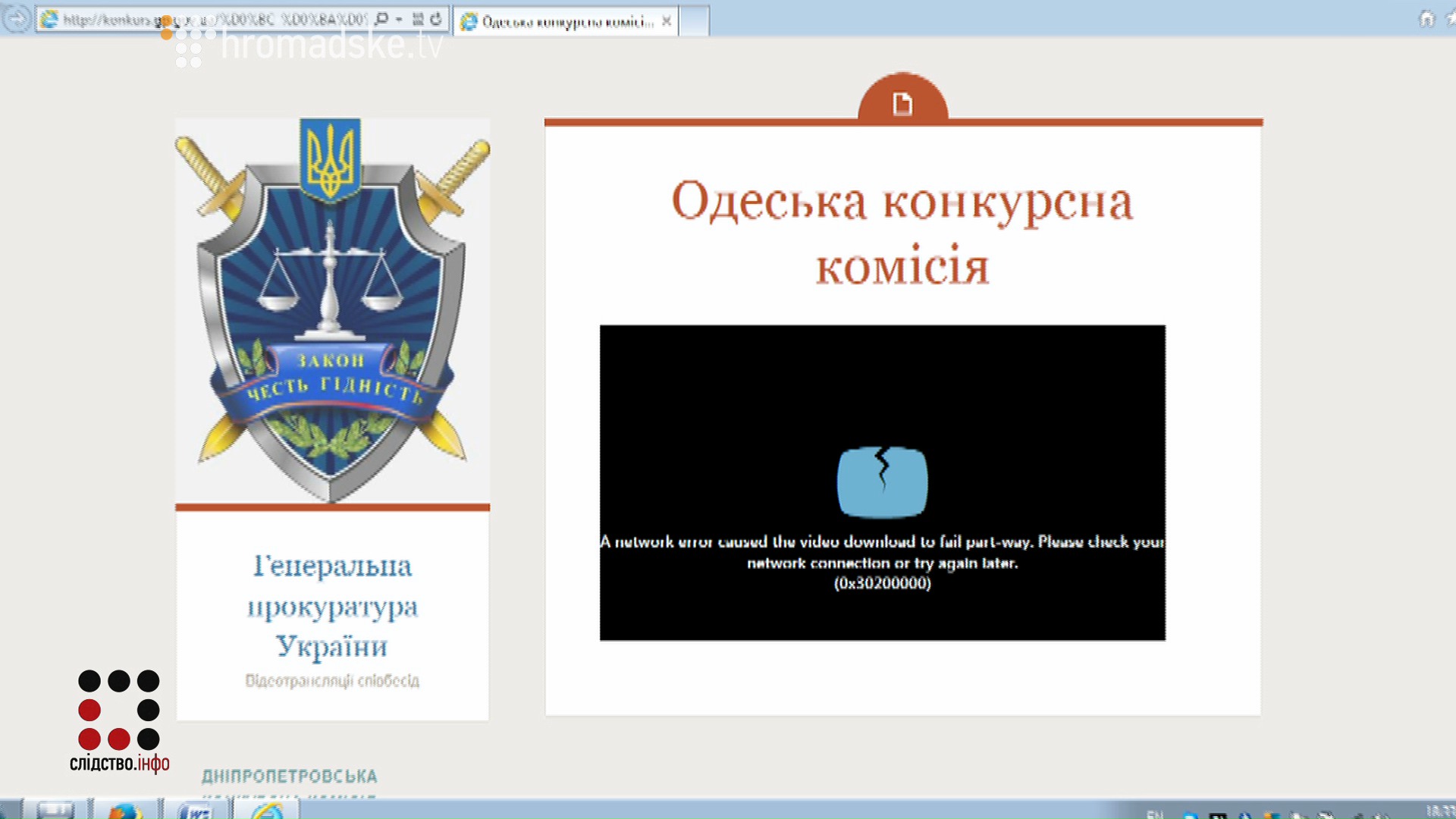The height and width of the screenshot is (819, 1456).
Task: Click the search magnifier icon in address bar
Action: (x=382, y=19)
